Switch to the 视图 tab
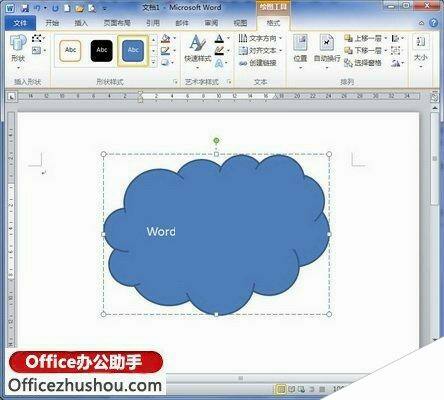 point(240,23)
